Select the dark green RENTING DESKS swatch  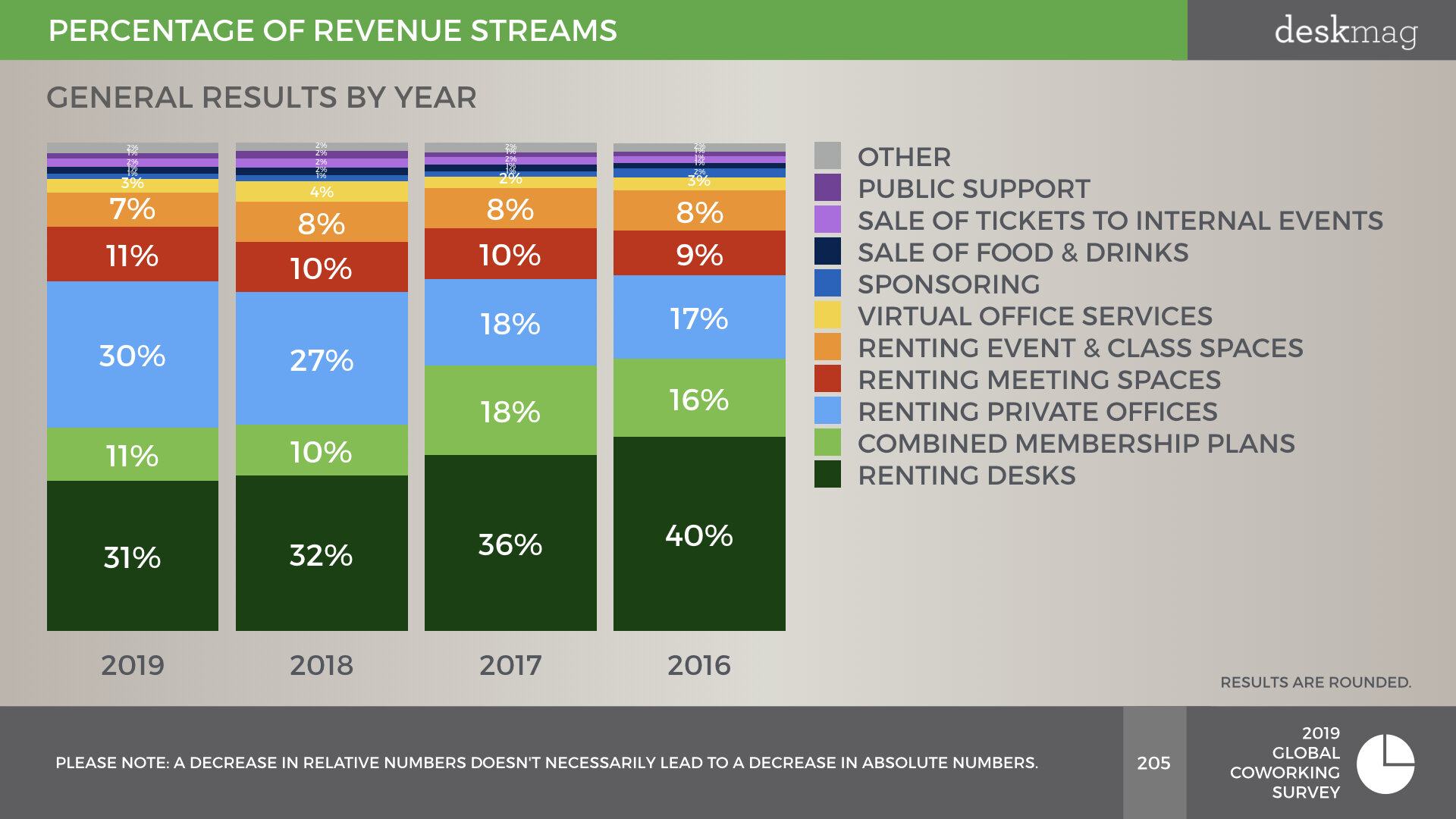coord(827,474)
